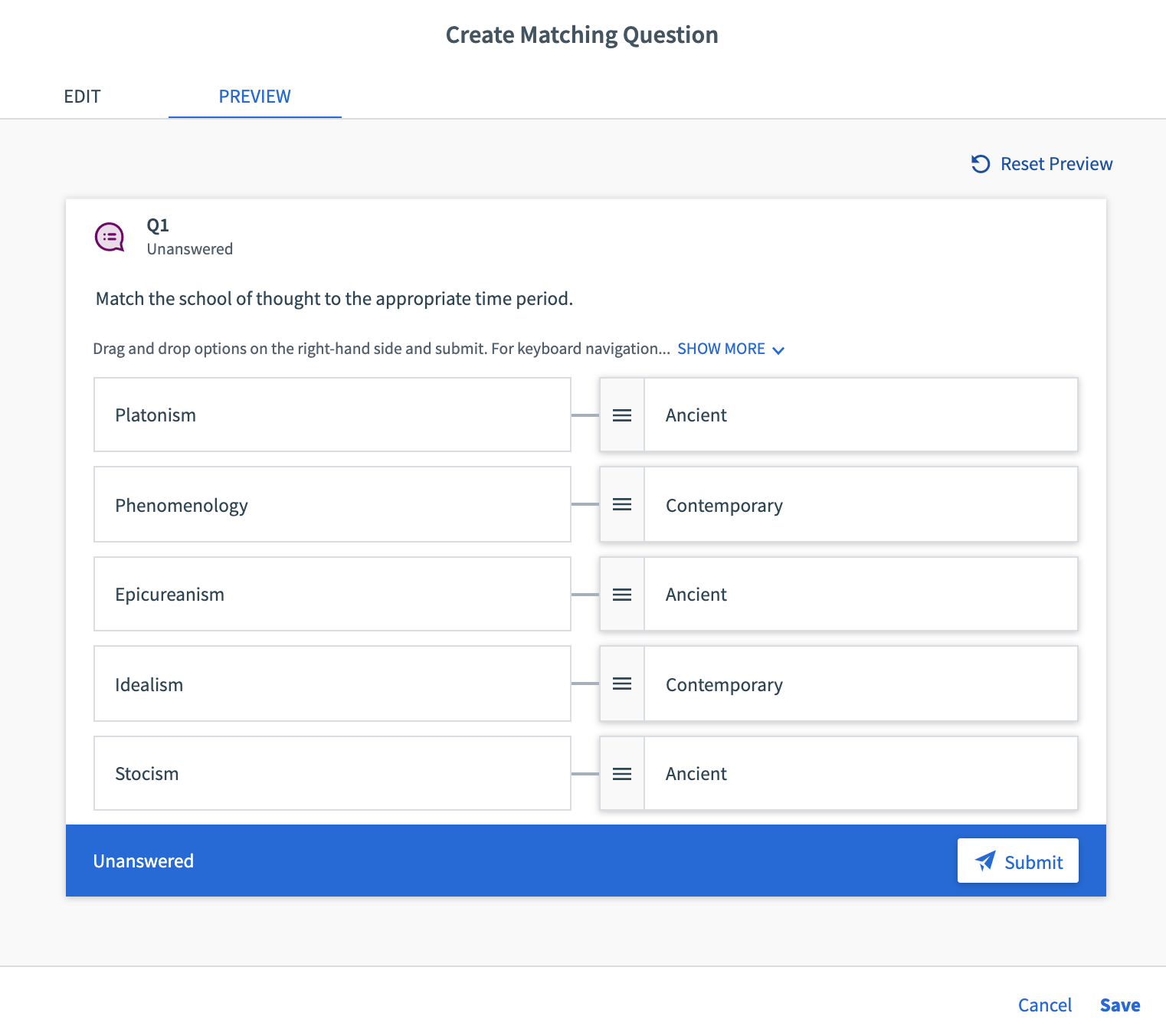
Task: Select the PREVIEW tab
Action: (254, 96)
